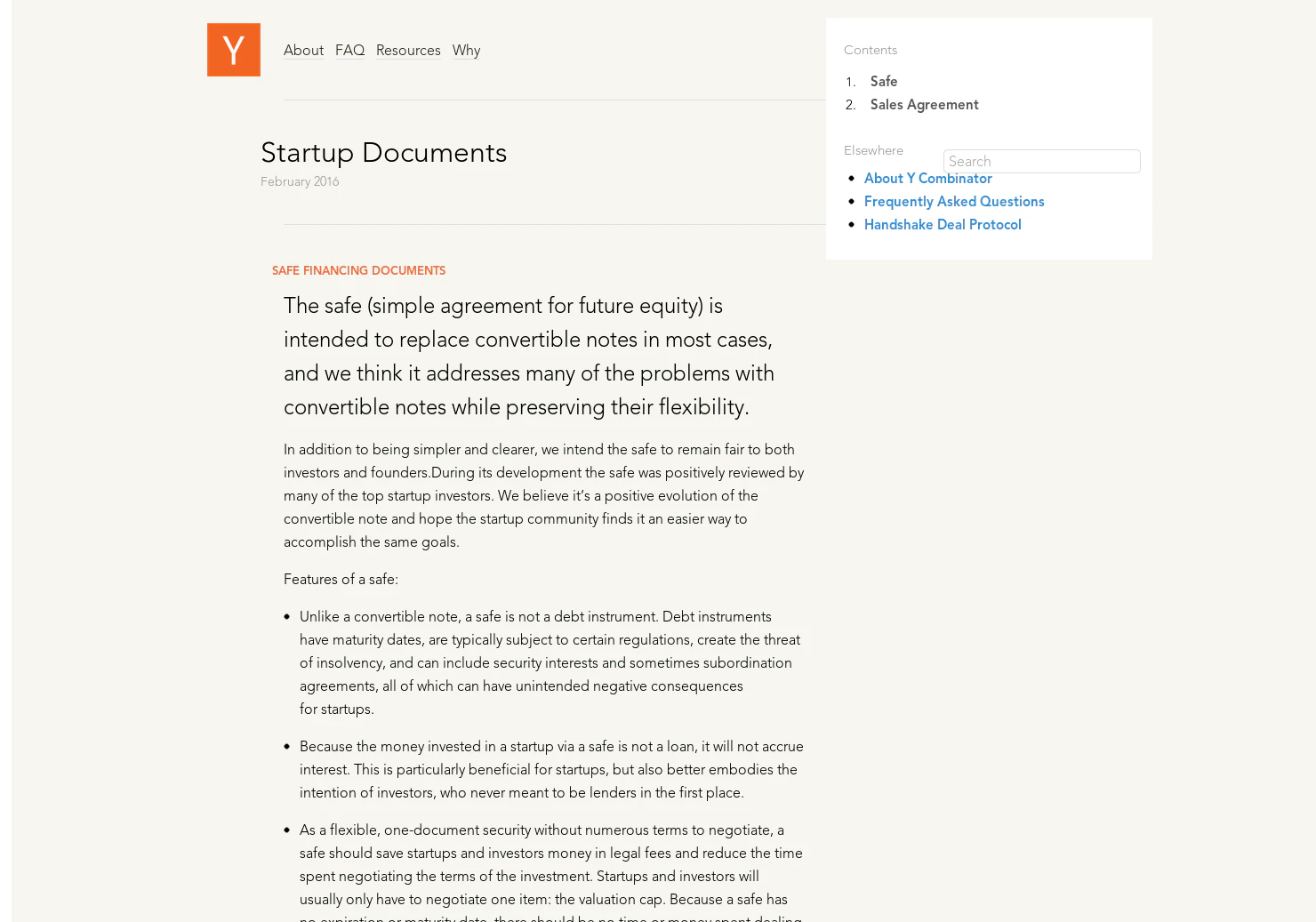Open the About page
The height and width of the screenshot is (922, 1316).
[303, 51]
